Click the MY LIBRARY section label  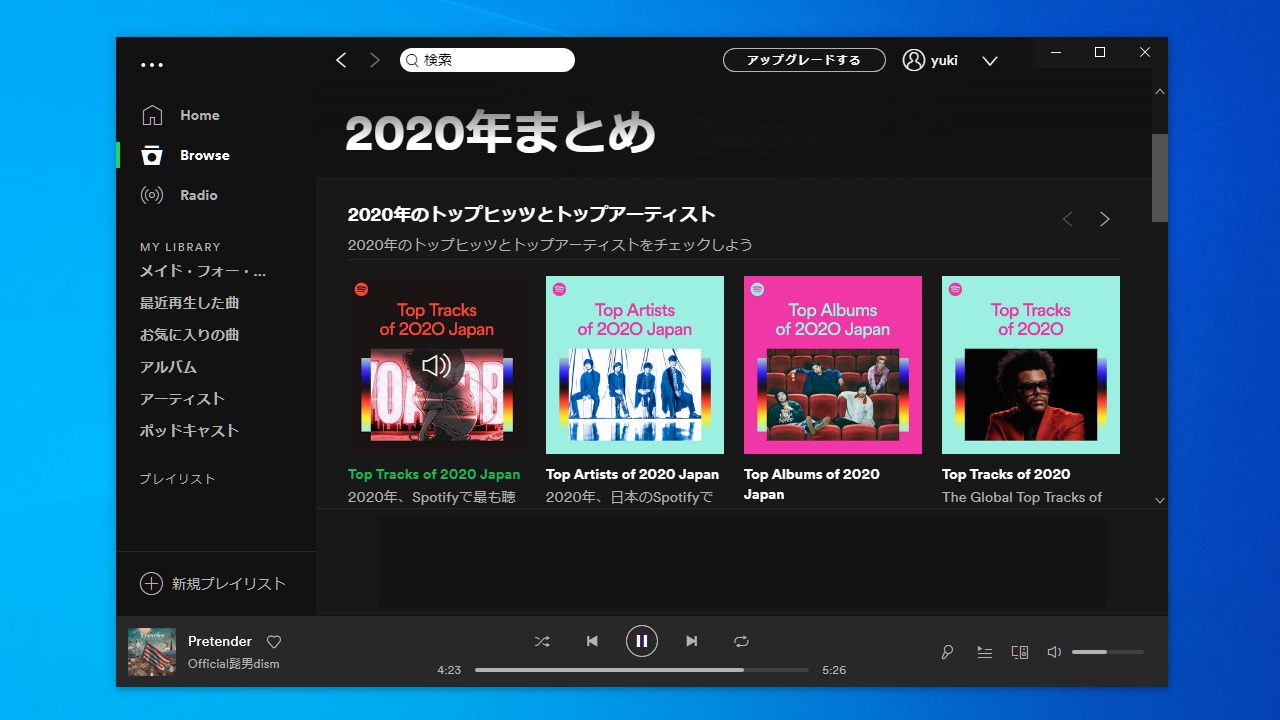click(180, 247)
